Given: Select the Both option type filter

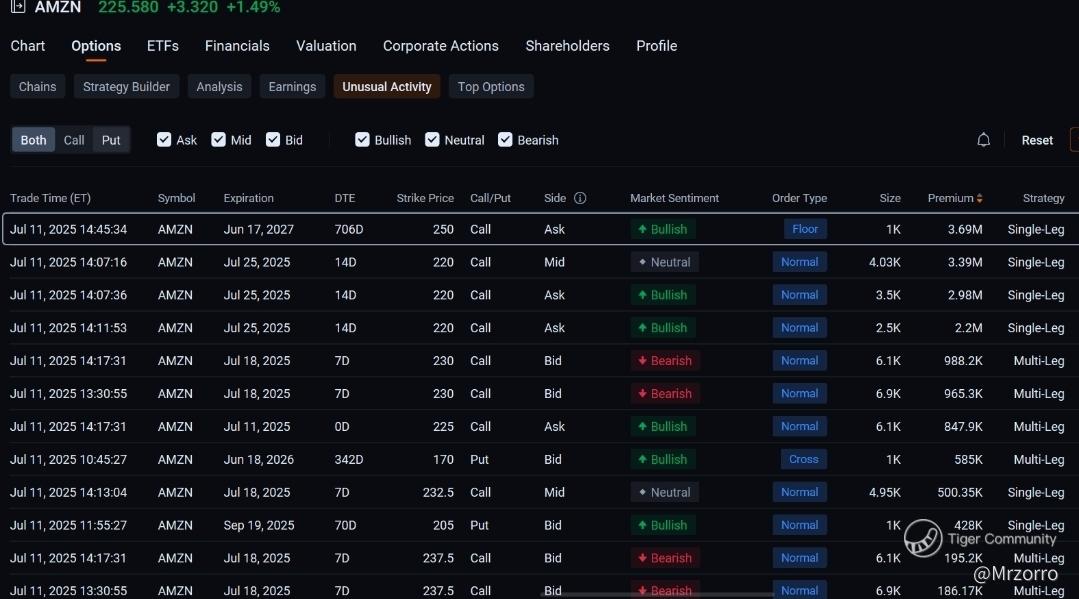Looking at the screenshot, I should (33, 140).
